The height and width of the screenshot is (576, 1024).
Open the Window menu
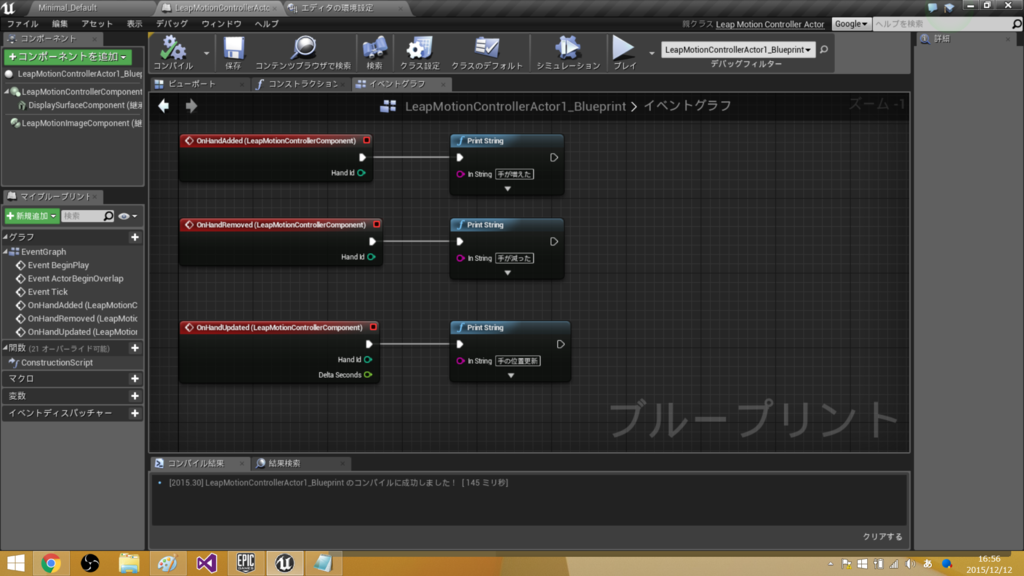(221, 24)
